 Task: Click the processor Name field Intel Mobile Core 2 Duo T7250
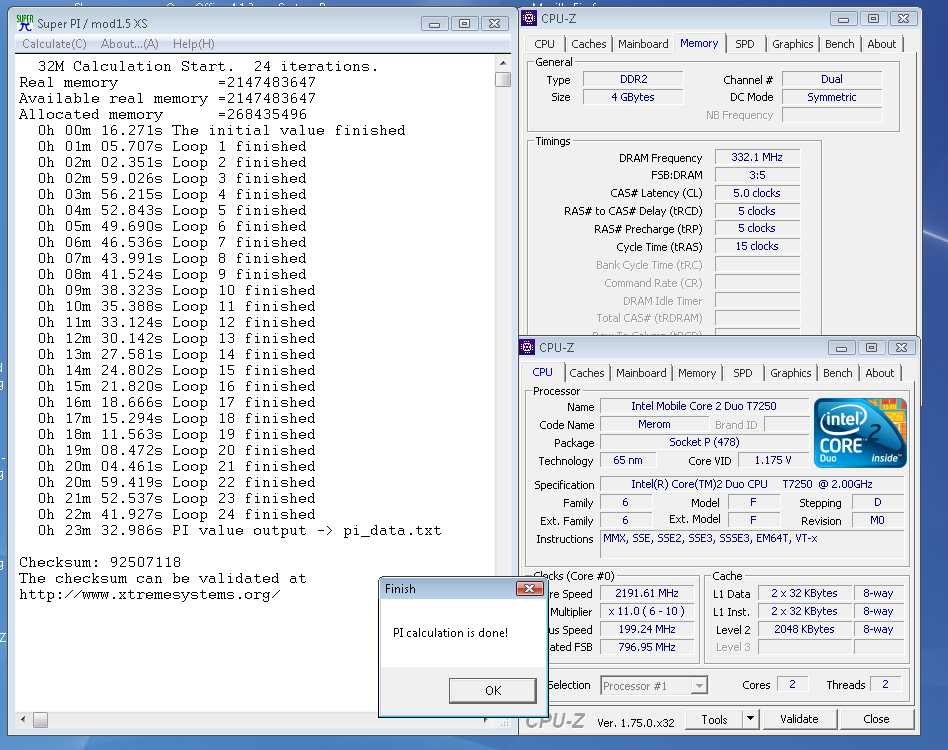click(704, 406)
